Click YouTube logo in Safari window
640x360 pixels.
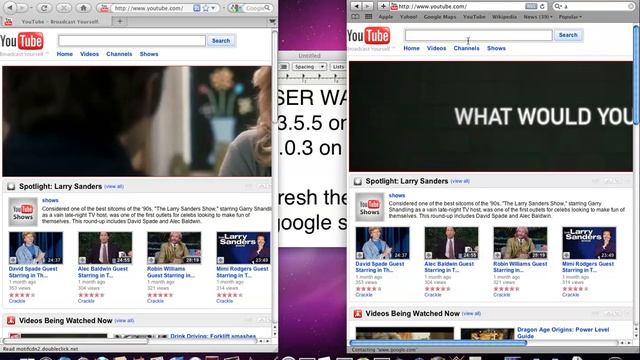point(369,36)
